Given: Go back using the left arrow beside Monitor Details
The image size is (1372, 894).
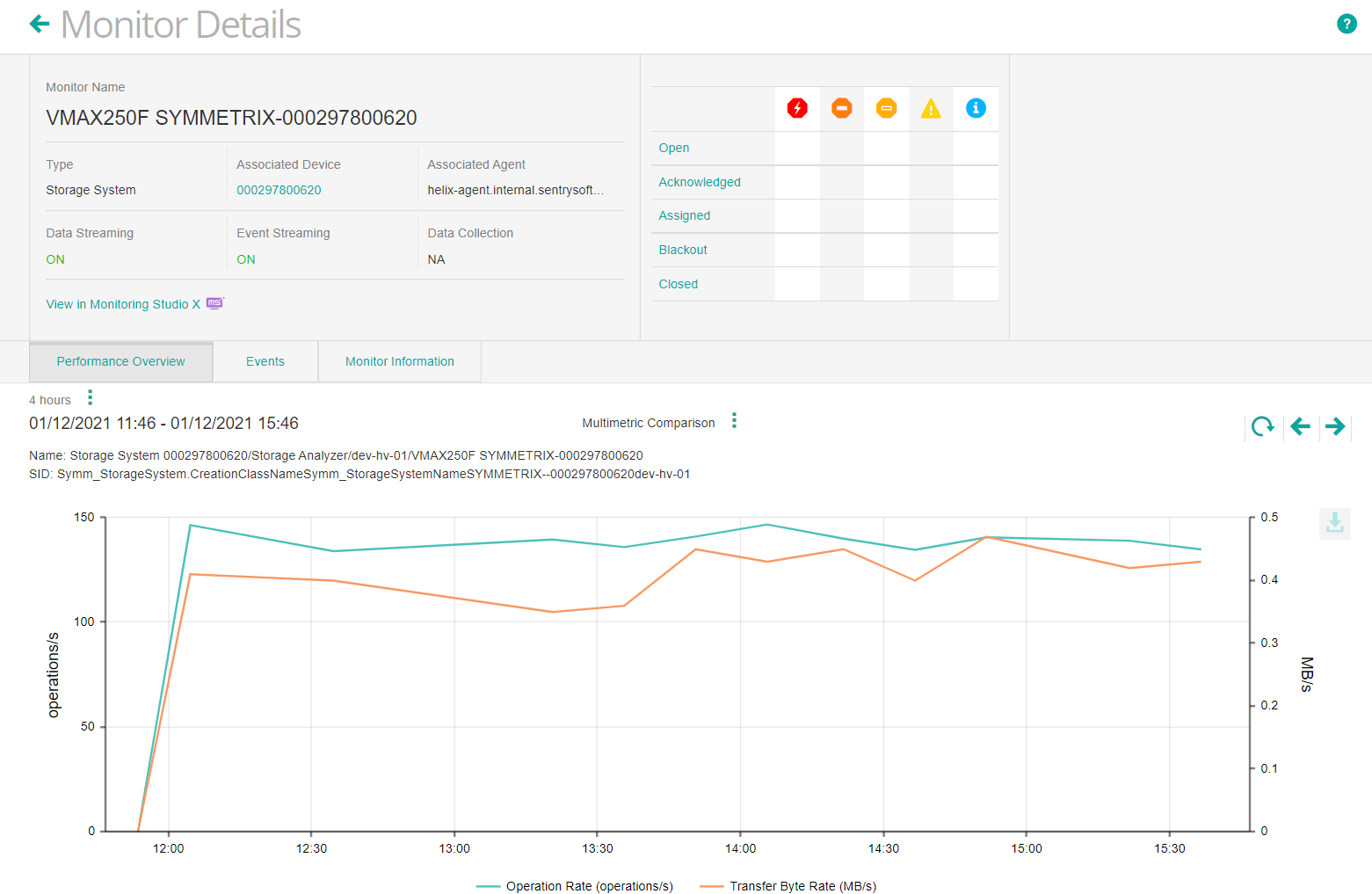Looking at the screenshot, I should coord(40,24).
